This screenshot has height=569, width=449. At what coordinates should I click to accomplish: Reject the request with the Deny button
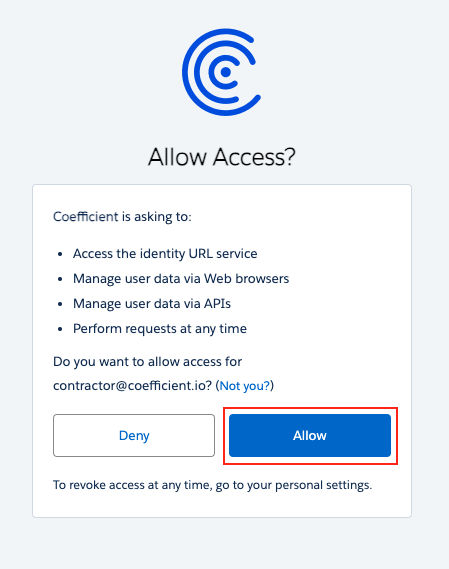(134, 435)
